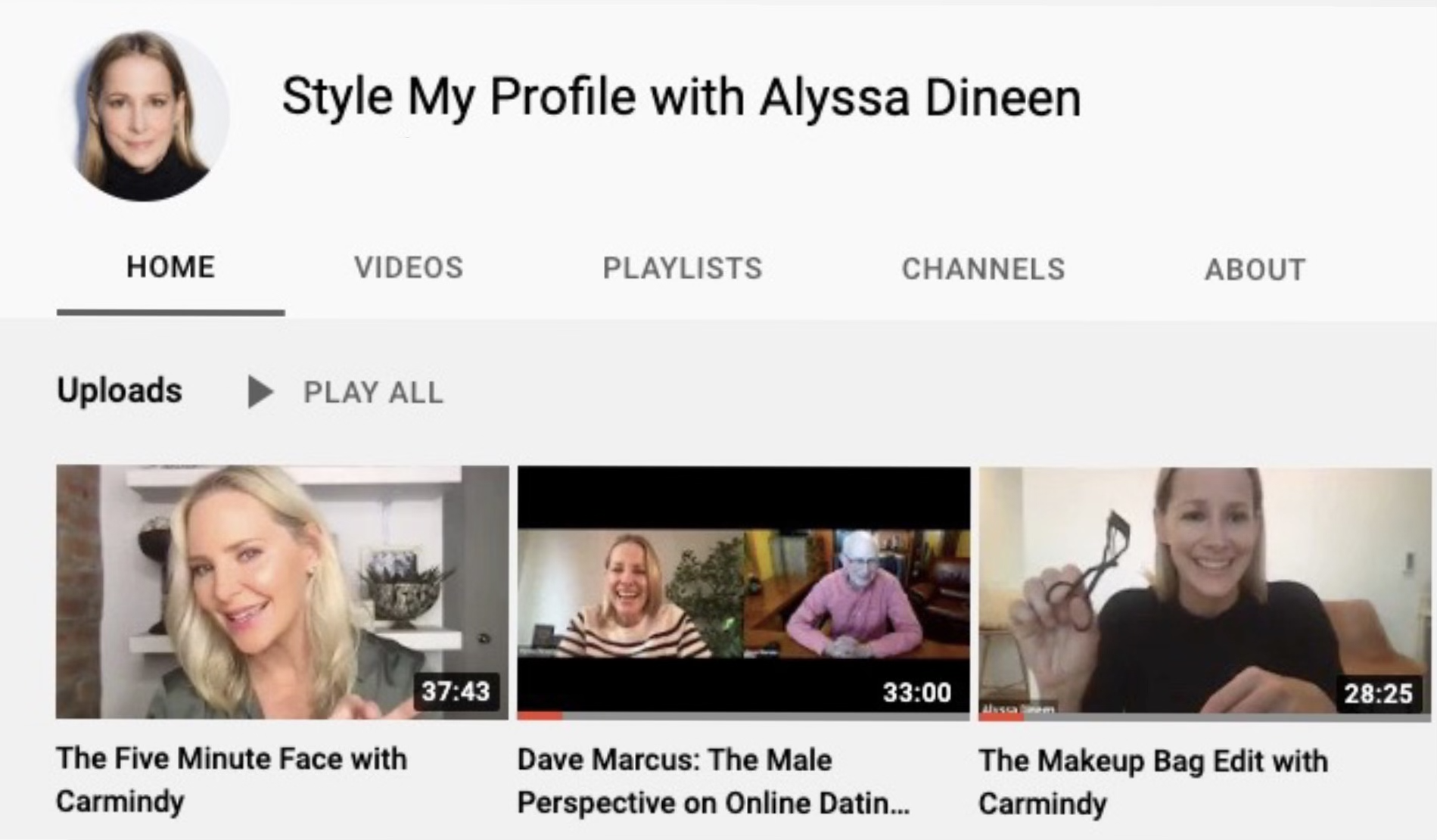This screenshot has height=840, width=1437.
Task: Click the channel name Style My Profile
Action: click(681, 98)
